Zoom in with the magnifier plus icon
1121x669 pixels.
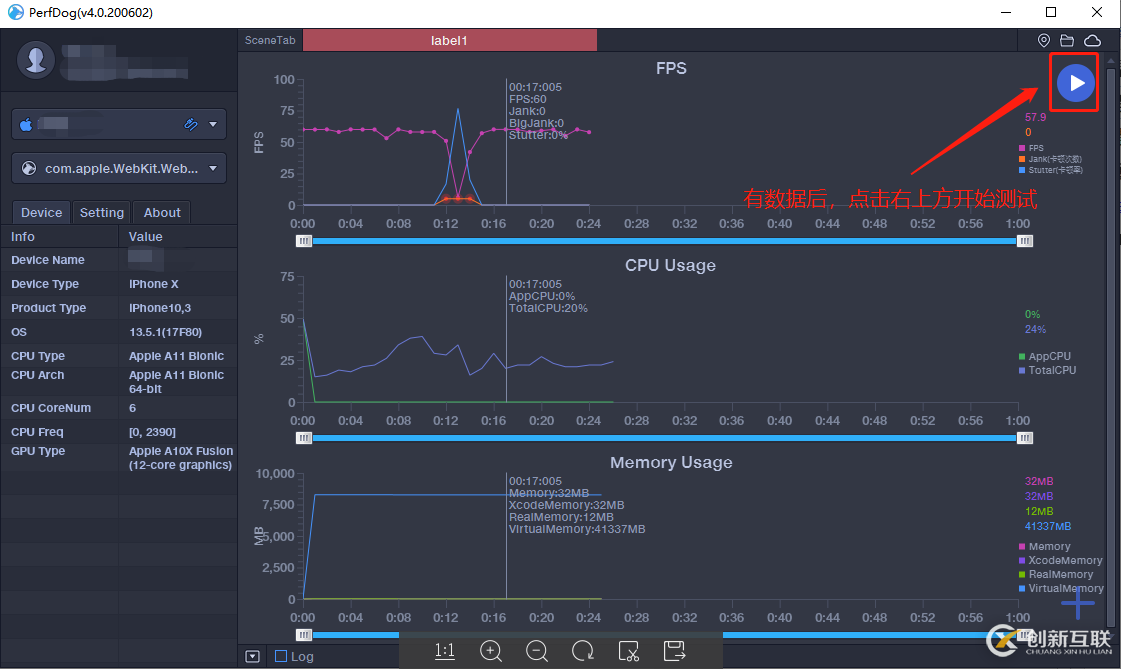pyautogui.click(x=490, y=650)
